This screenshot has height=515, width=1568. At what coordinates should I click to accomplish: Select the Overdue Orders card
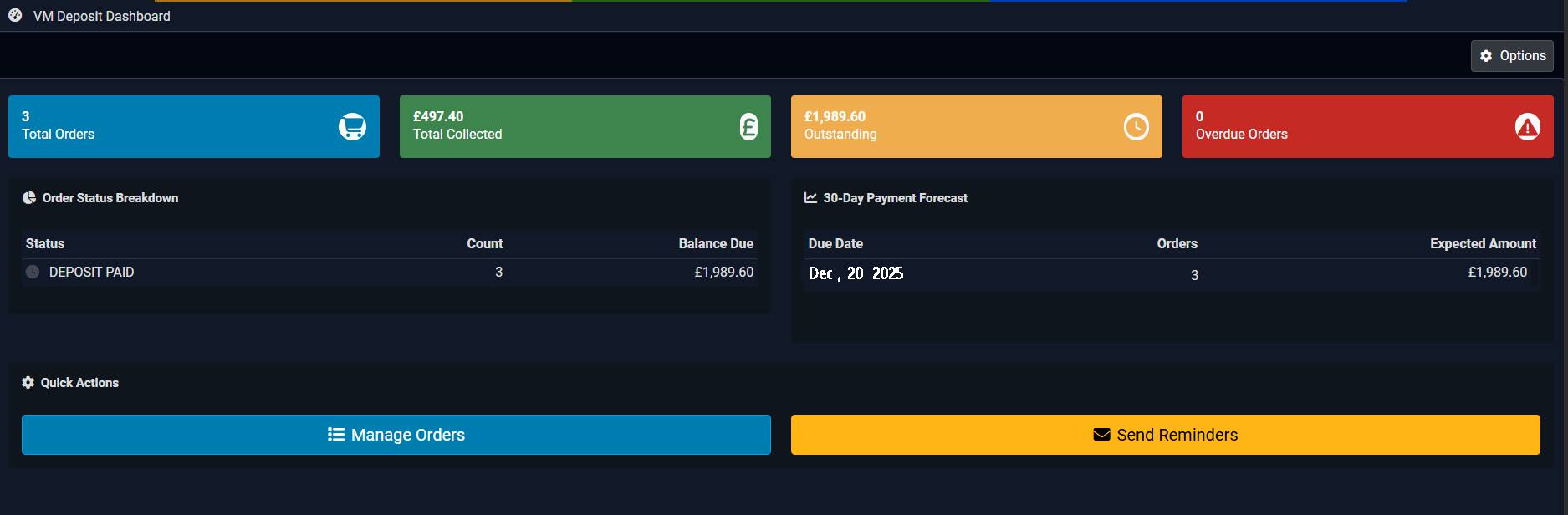pyautogui.click(x=1368, y=126)
